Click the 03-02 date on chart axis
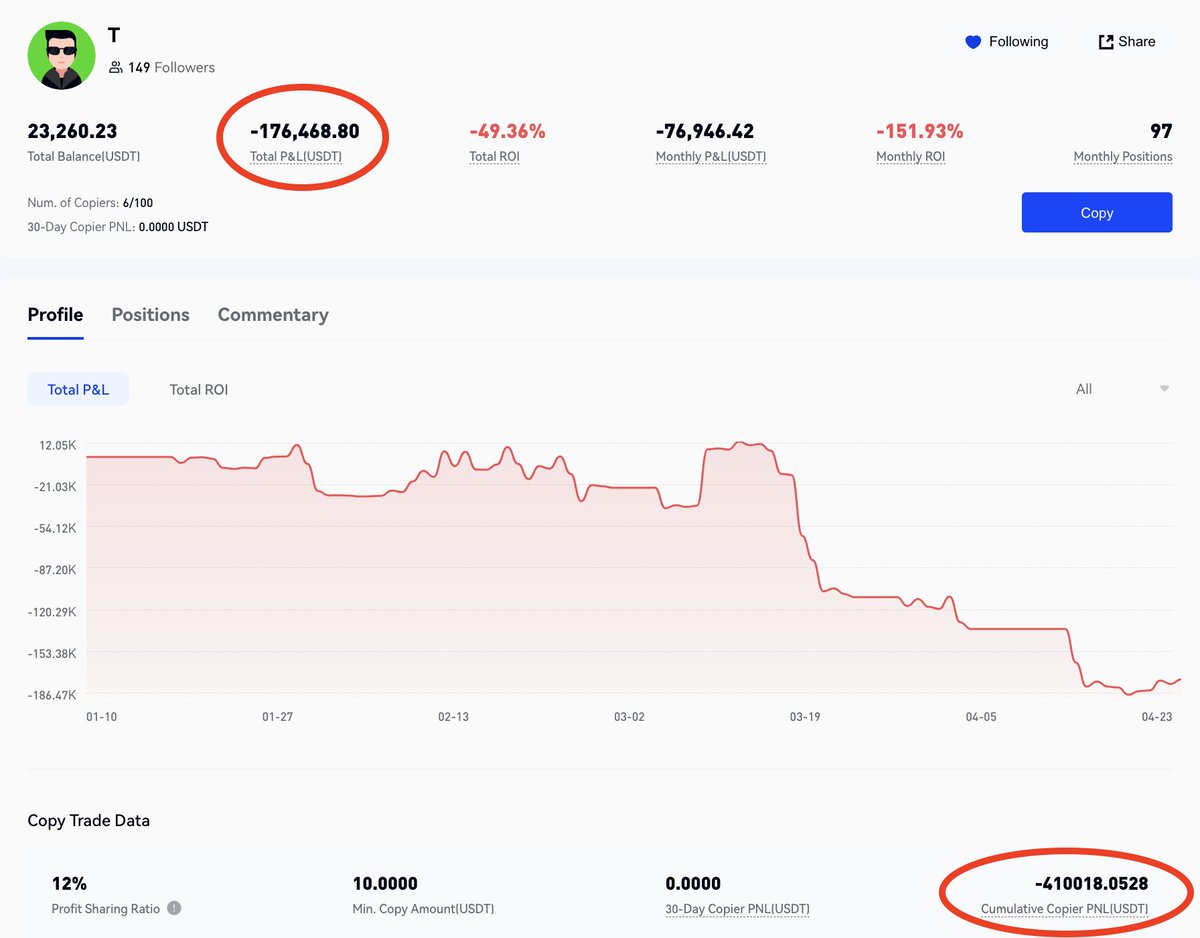 (629, 717)
